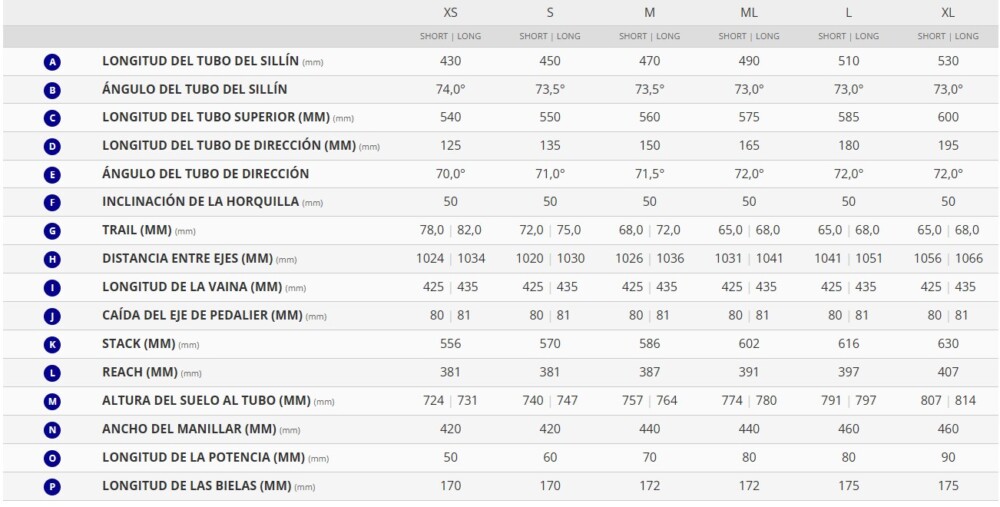Viewport: 1000px width, 507px height.
Task: Select the ML size column header
Action: point(749,13)
